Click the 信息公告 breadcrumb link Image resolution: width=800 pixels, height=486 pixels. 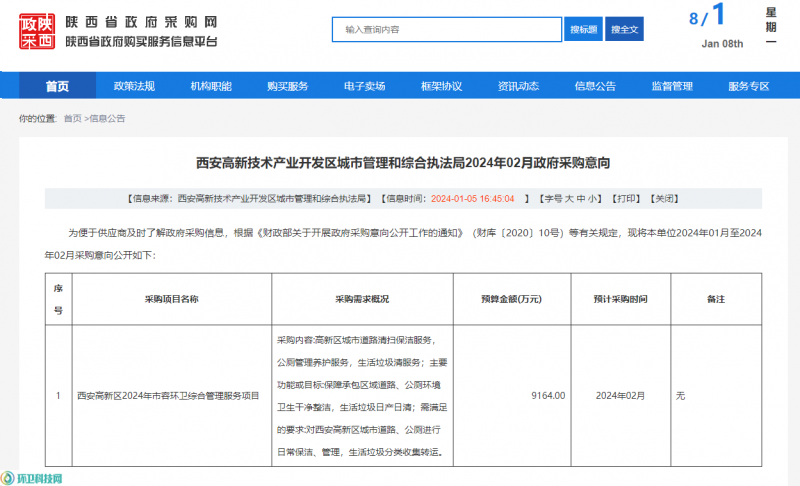(108, 118)
